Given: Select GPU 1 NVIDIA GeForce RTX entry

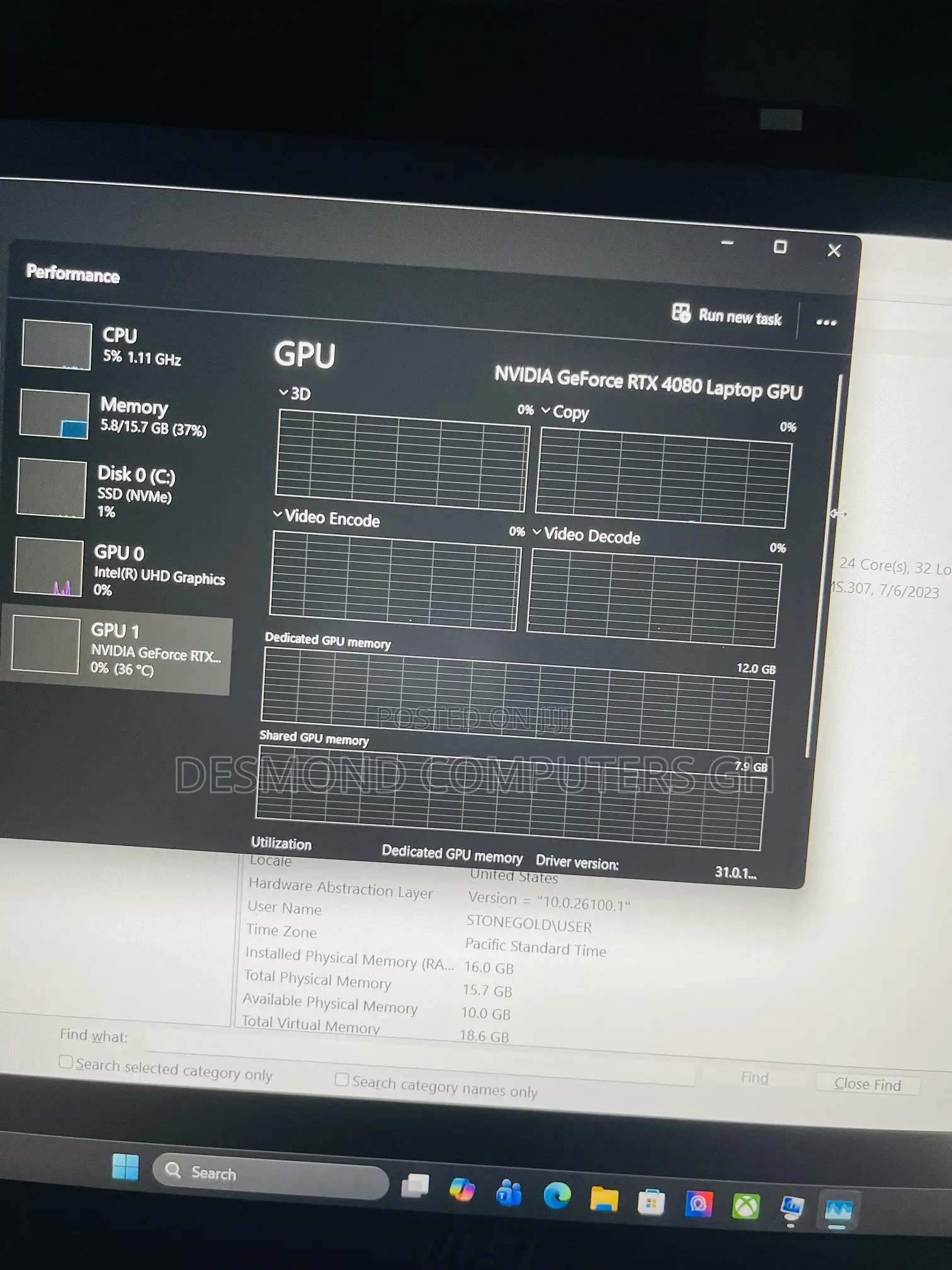Looking at the screenshot, I should (116, 650).
